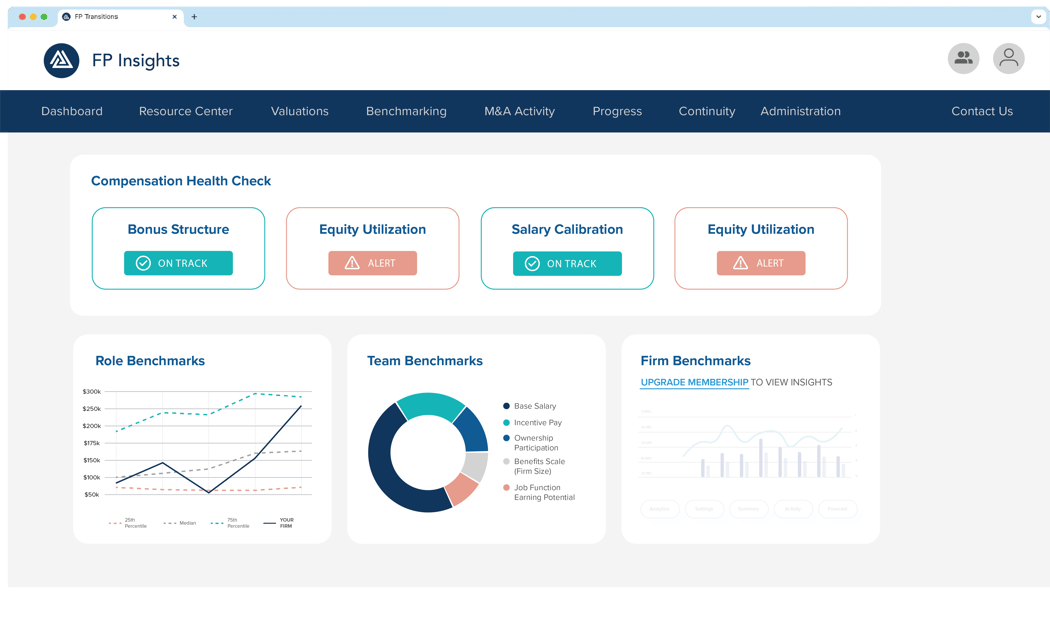The height and width of the screenshot is (640, 1050).
Task: Switch to the Dashboard menu item
Action: coord(71,111)
